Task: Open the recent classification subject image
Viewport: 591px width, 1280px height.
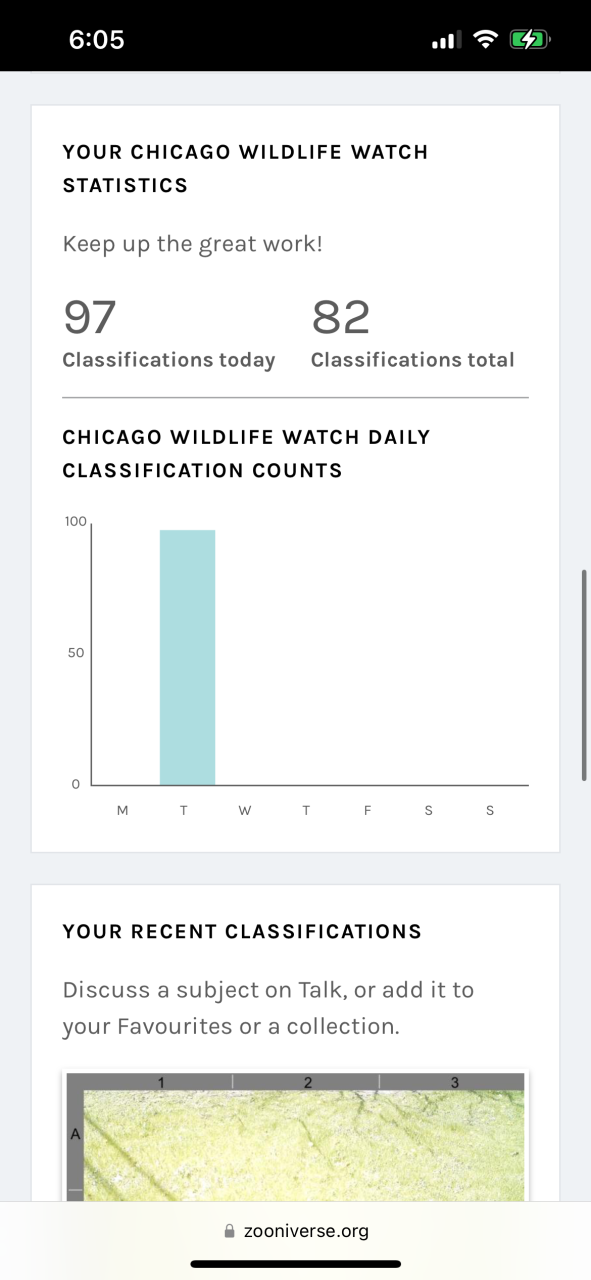Action: click(295, 1137)
